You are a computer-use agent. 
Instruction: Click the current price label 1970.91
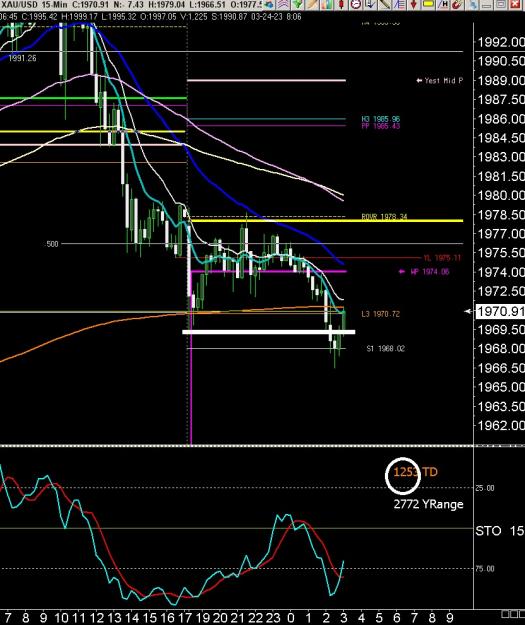[500, 311]
